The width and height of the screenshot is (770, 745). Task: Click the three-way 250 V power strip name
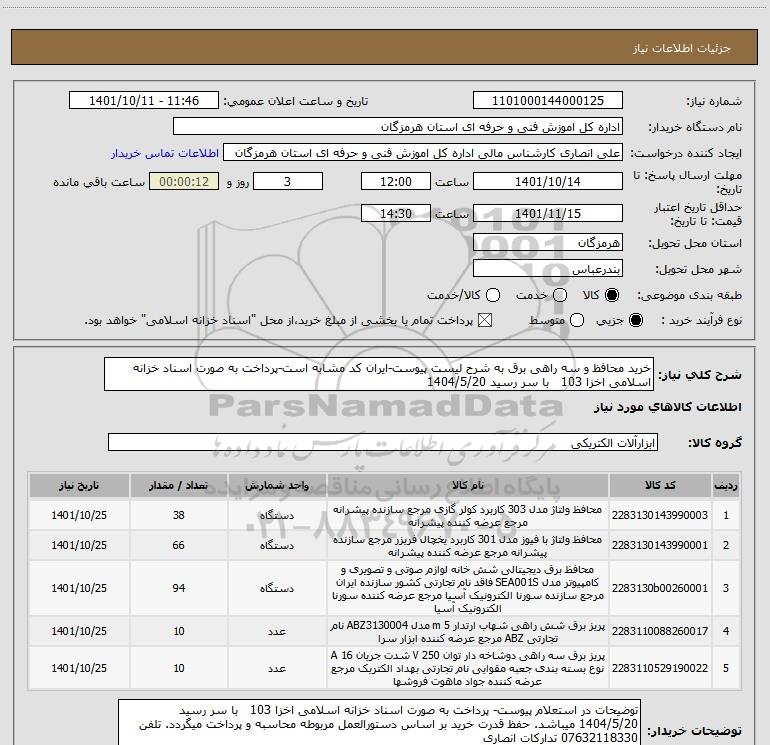coord(468,668)
